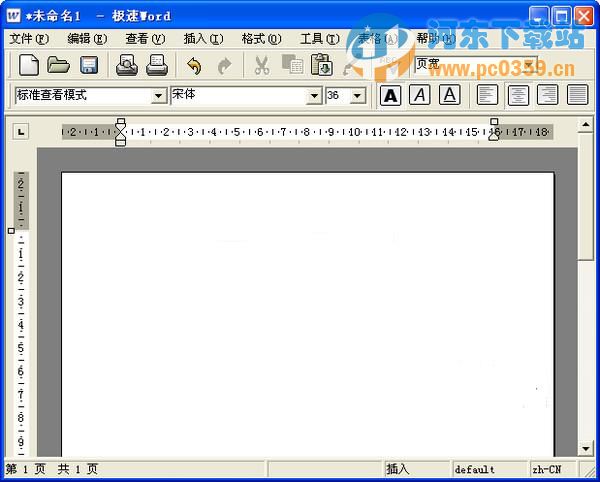Save document with the floppy disk icon

(89, 65)
